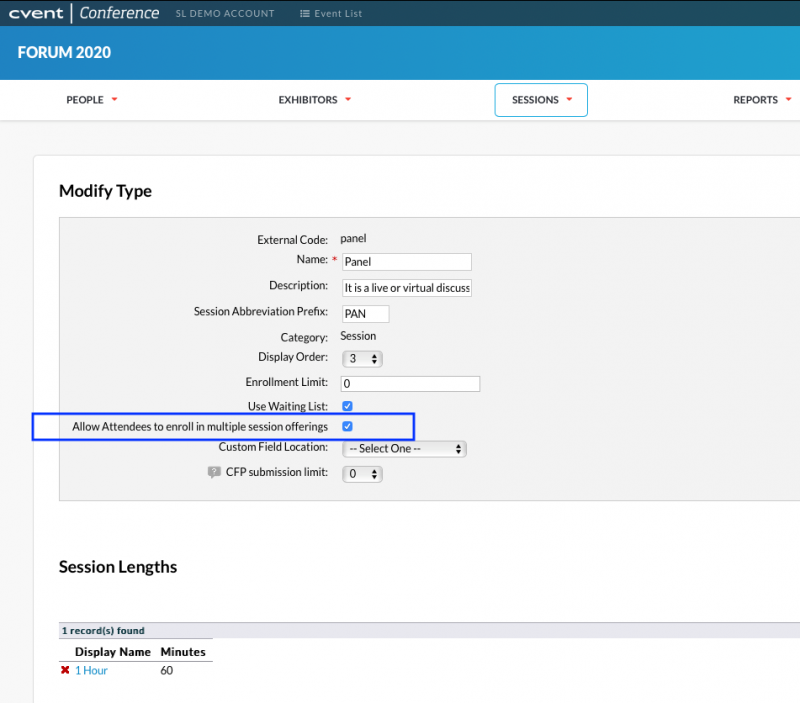Click the Name field containing Panel
This screenshot has width=800, height=703.
(407, 262)
